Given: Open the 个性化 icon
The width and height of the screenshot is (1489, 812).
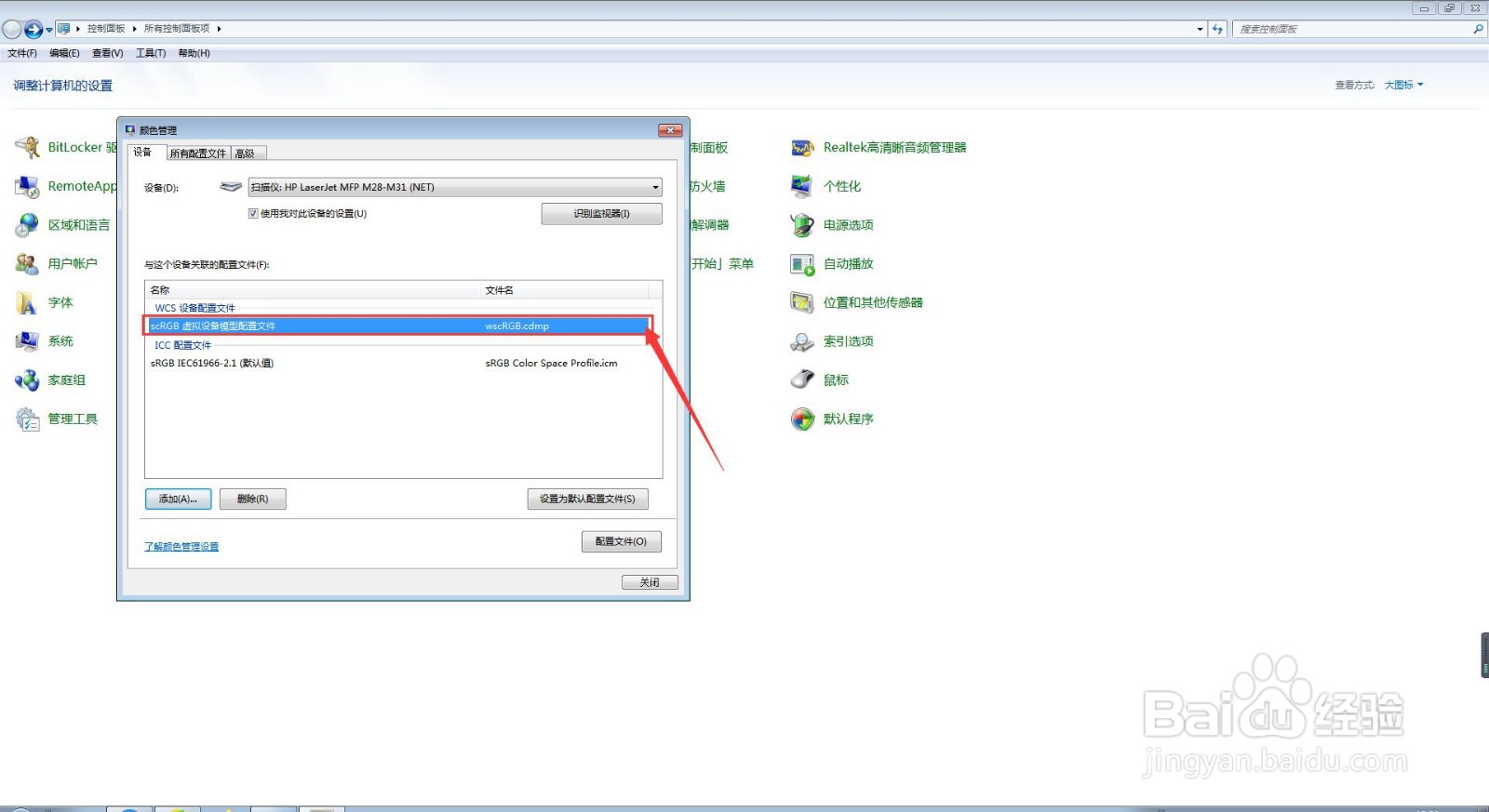Looking at the screenshot, I should [x=802, y=186].
